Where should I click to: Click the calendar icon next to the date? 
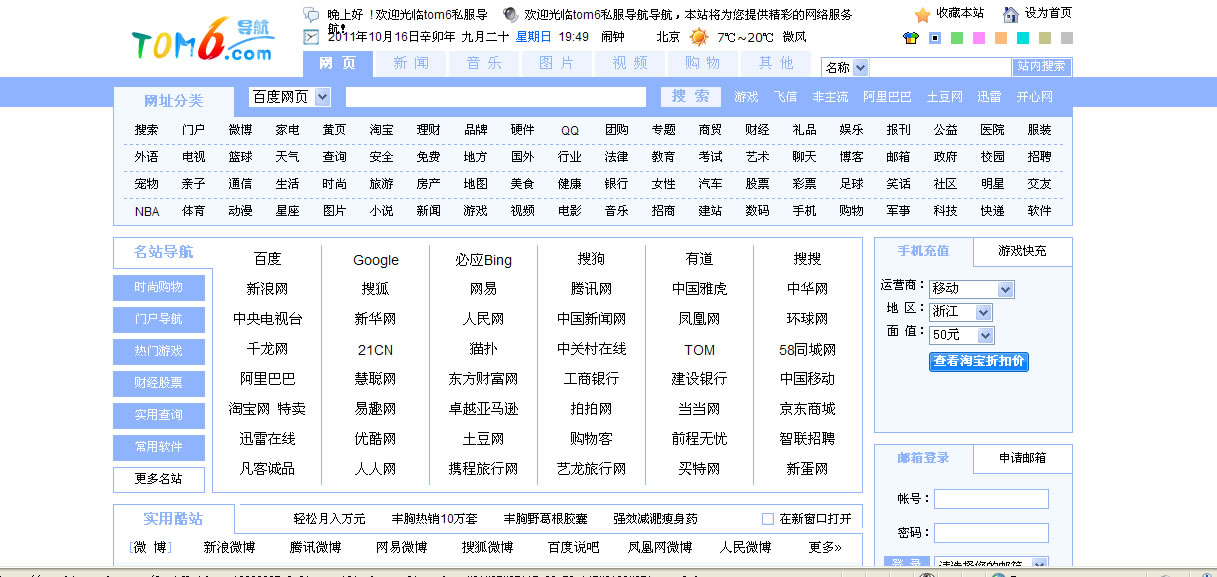[x=310, y=35]
